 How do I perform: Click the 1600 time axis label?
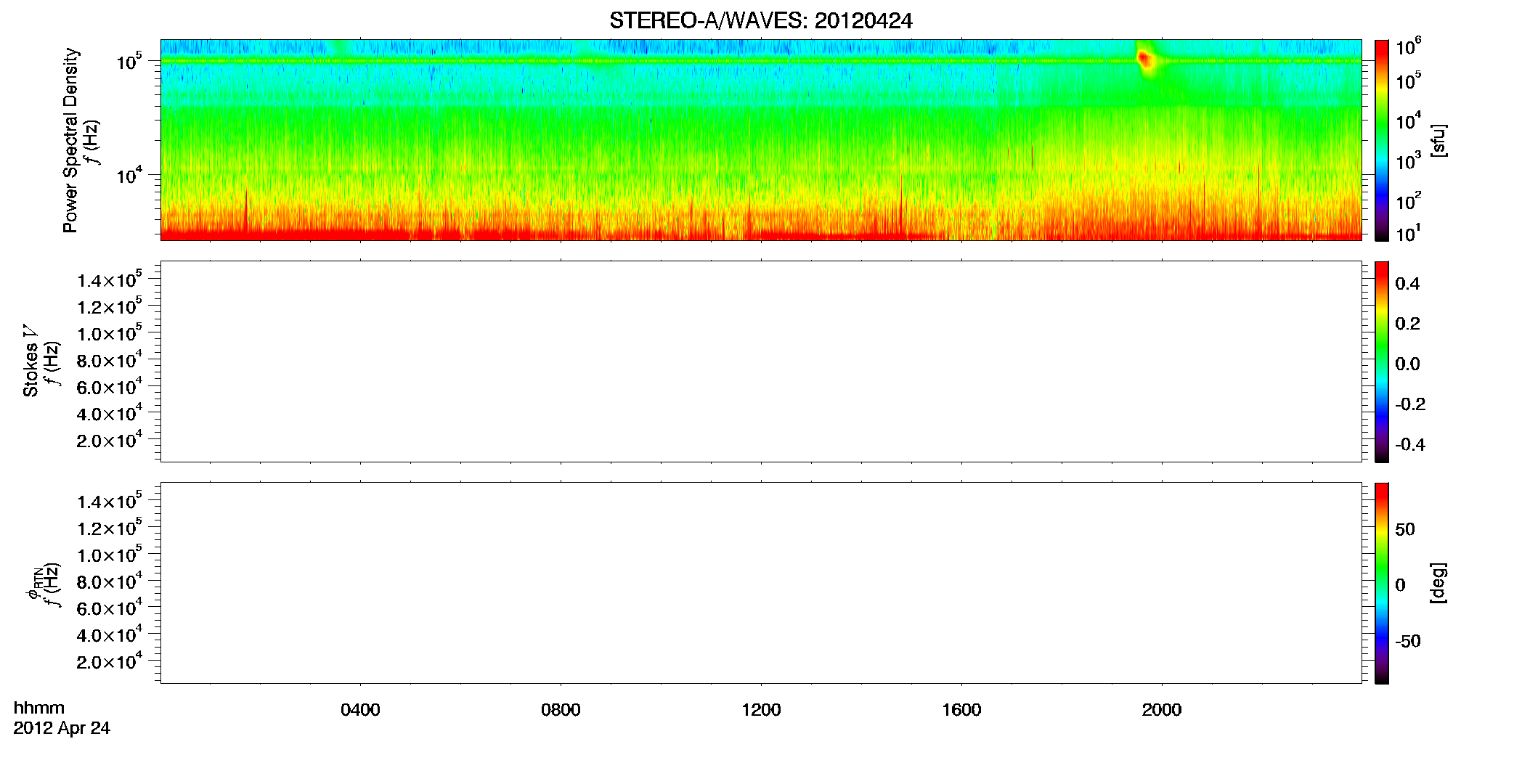pyautogui.click(x=961, y=710)
